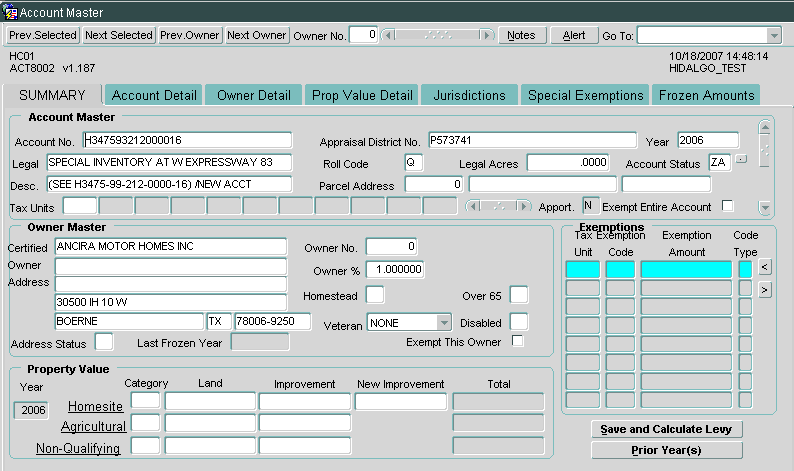Screen dimensions: 794x471
Task: Open the Notes button
Action: (522, 35)
